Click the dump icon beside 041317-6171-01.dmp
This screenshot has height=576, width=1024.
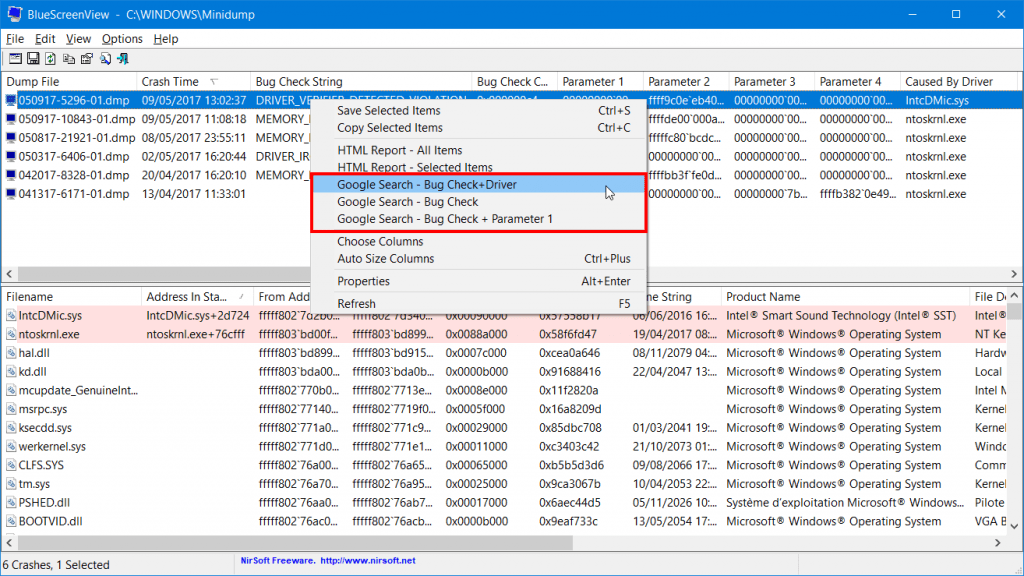pyautogui.click(x=11, y=194)
